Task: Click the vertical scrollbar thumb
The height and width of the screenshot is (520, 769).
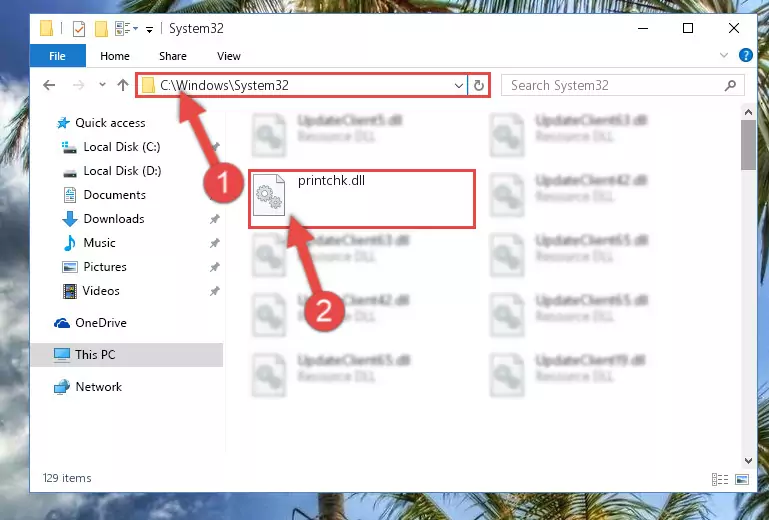Action: (748, 145)
